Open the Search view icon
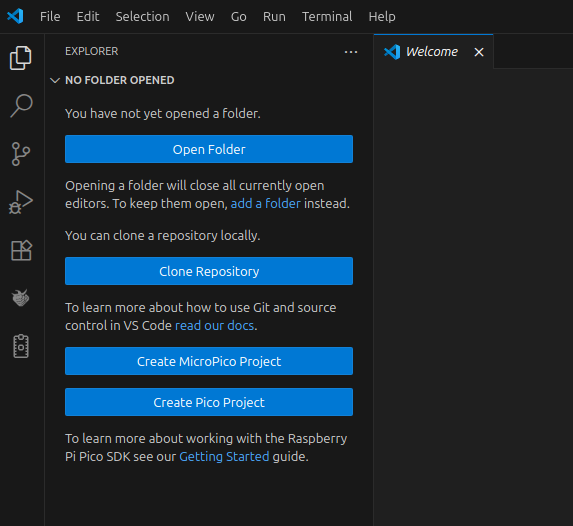This screenshot has width=573, height=526. 21,106
